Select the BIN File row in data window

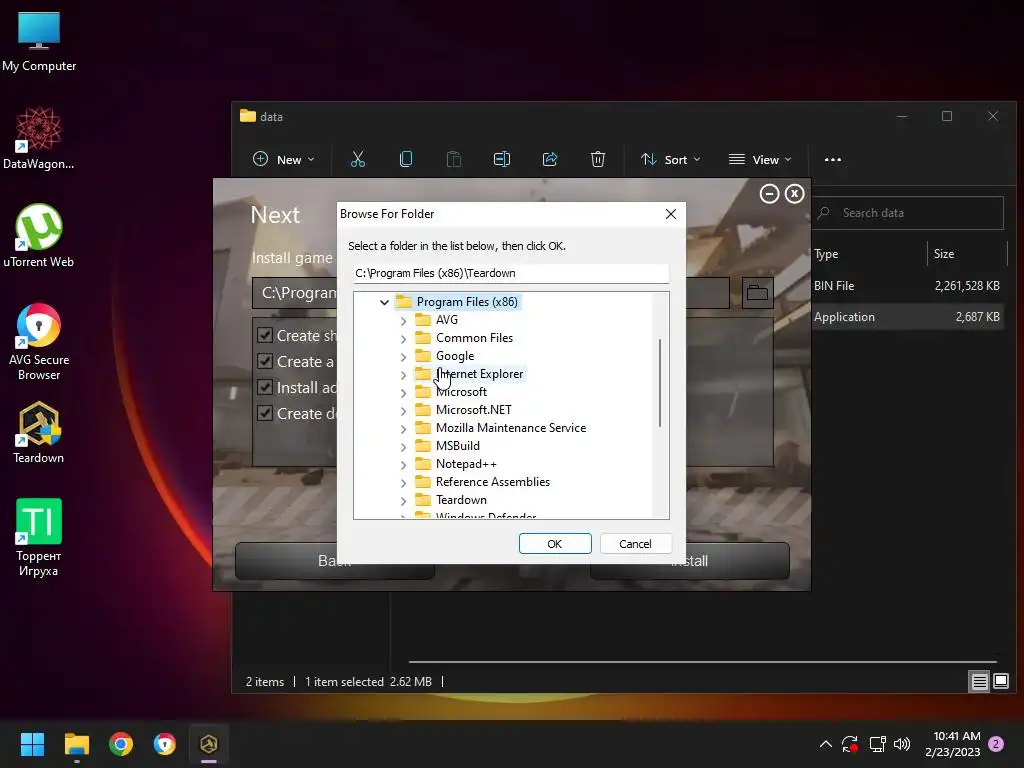click(907, 286)
